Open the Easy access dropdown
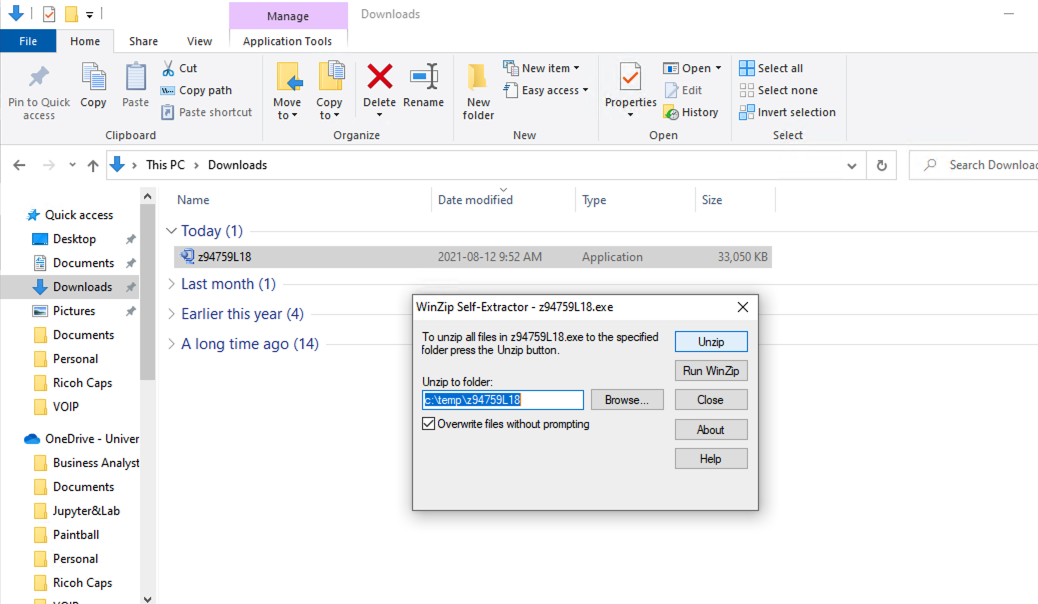Viewport: 1038px width, 604px height. point(585,90)
